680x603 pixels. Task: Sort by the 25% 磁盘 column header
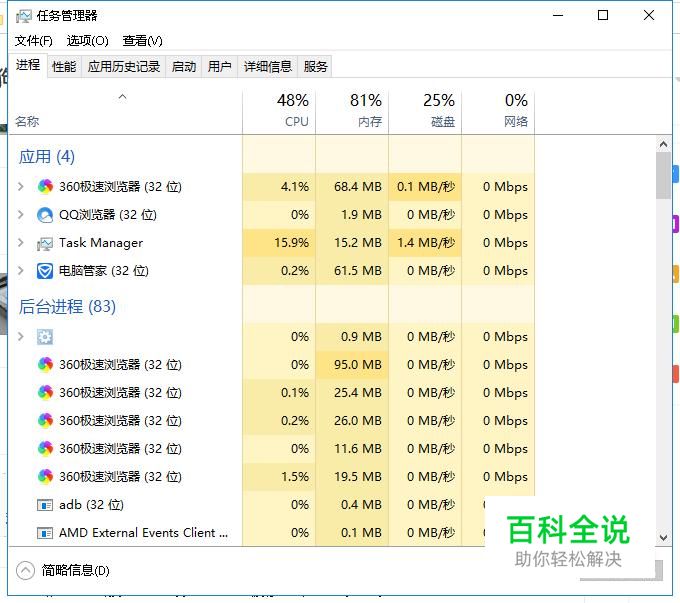pos(425,112)
